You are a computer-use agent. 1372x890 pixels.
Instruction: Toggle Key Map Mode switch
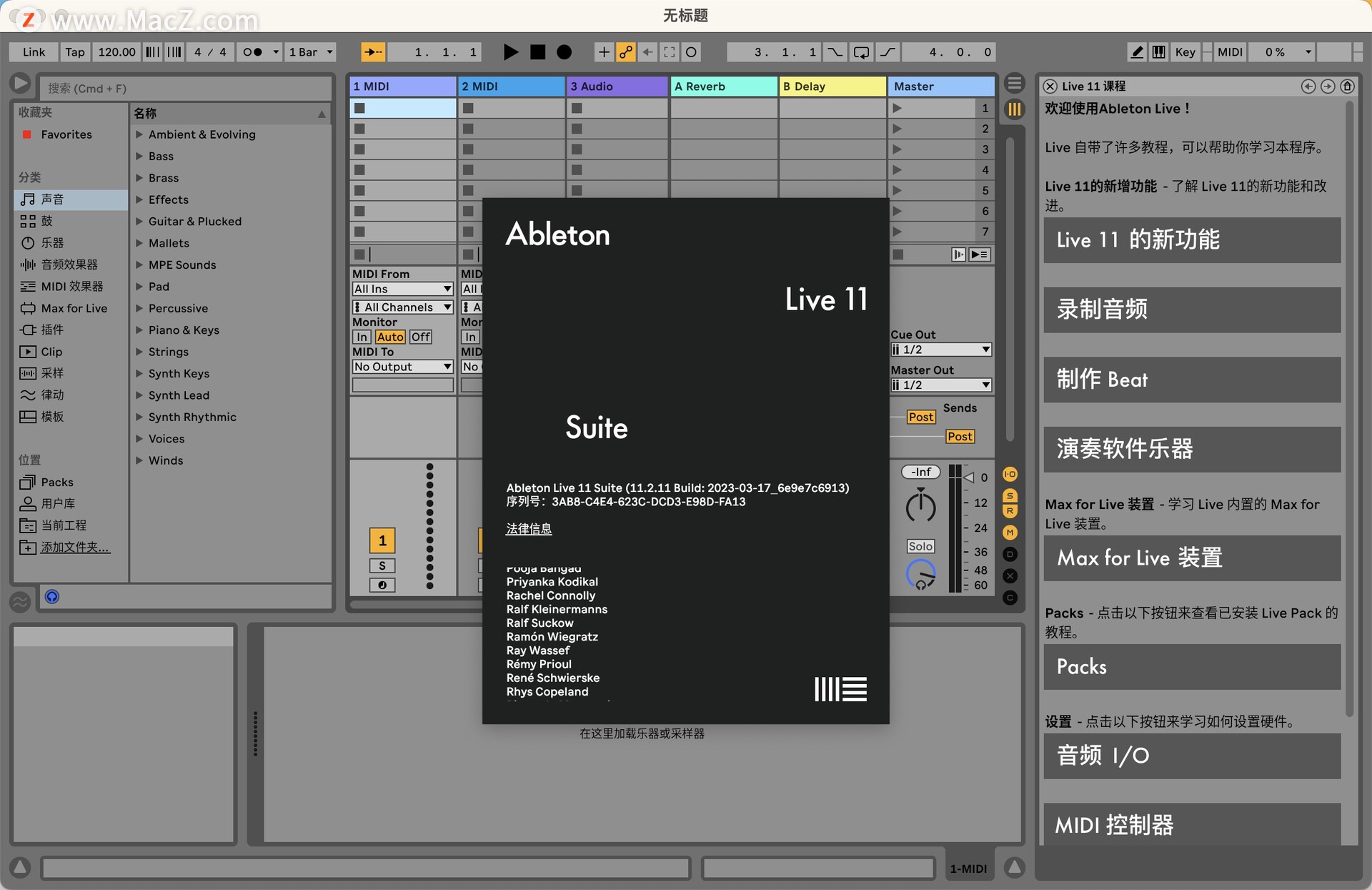click(x=1185, y=52)
